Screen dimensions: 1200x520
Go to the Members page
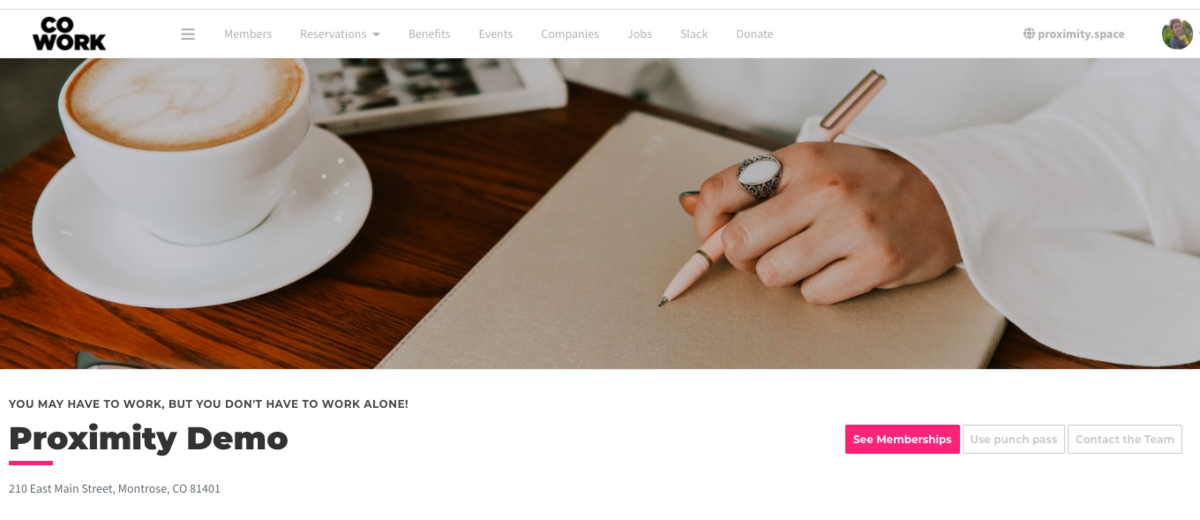(248, 34)
